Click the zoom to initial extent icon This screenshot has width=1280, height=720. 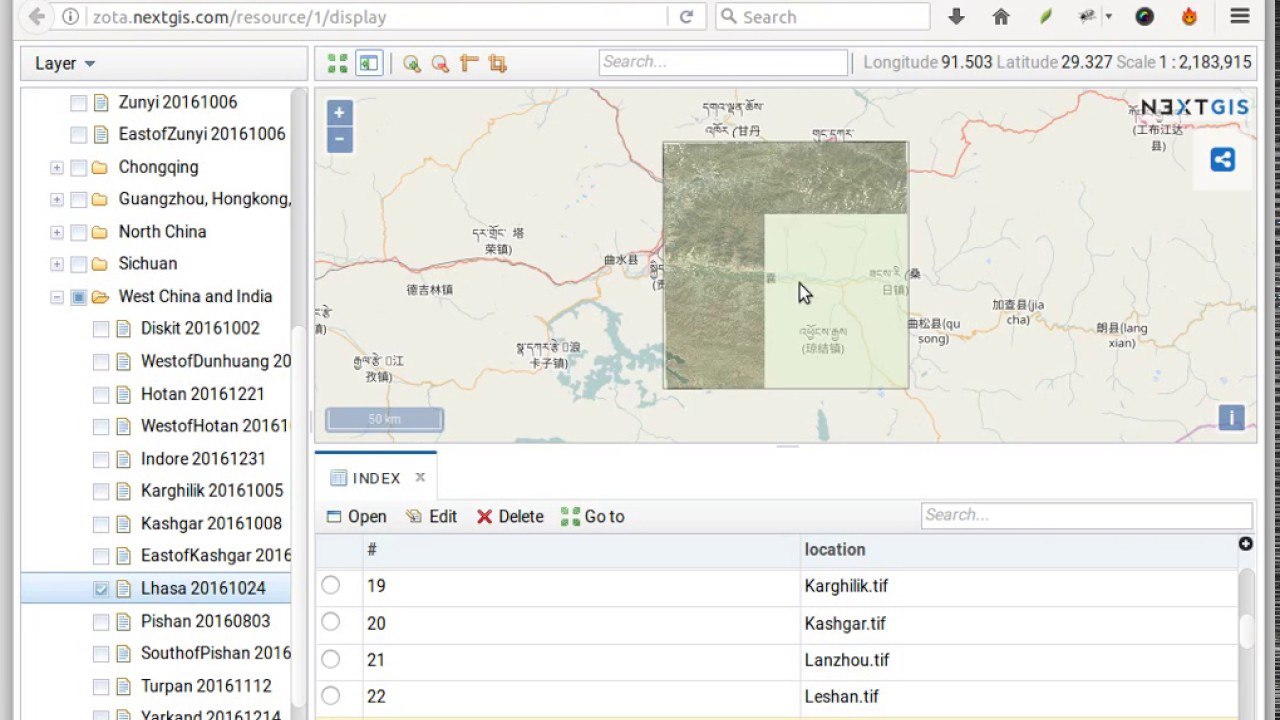pos(338,63)
